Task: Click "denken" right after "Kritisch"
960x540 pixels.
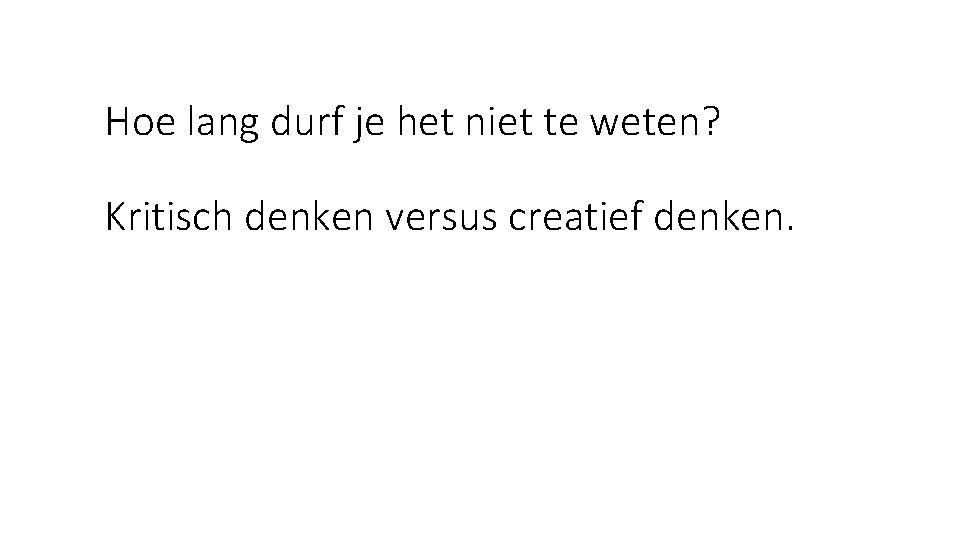Action: click(x=309, y=216)
